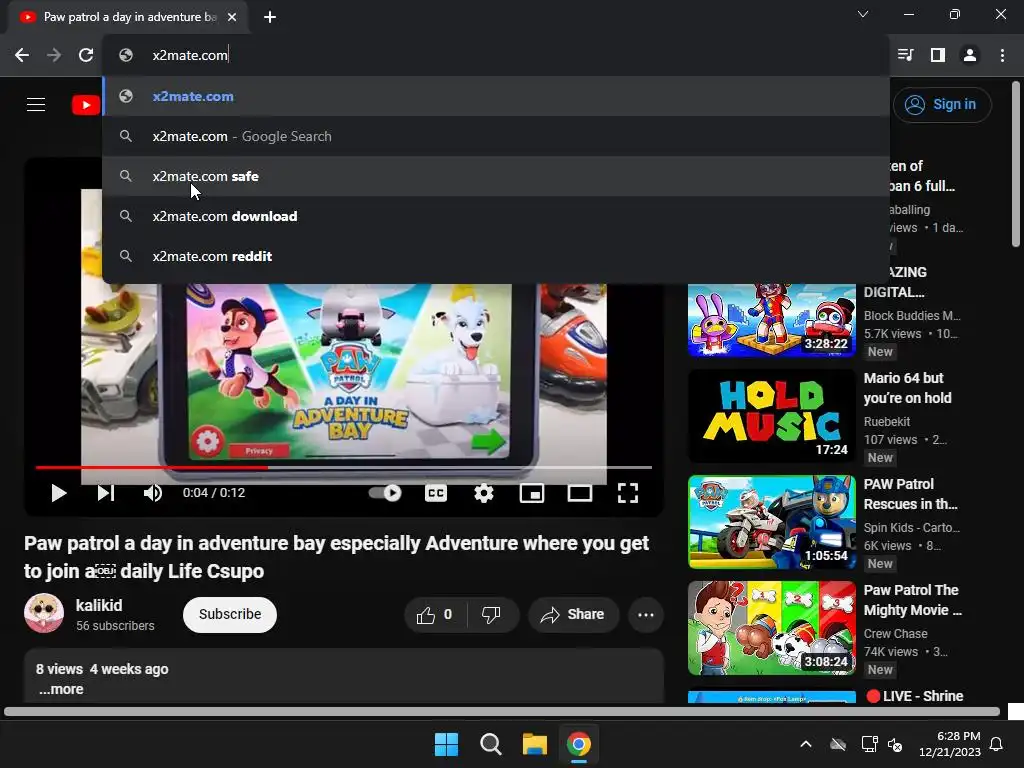1024x768 pixels.
Task: Open the YouTube hamburger guide menu
Action: click(x=36, y=104)
